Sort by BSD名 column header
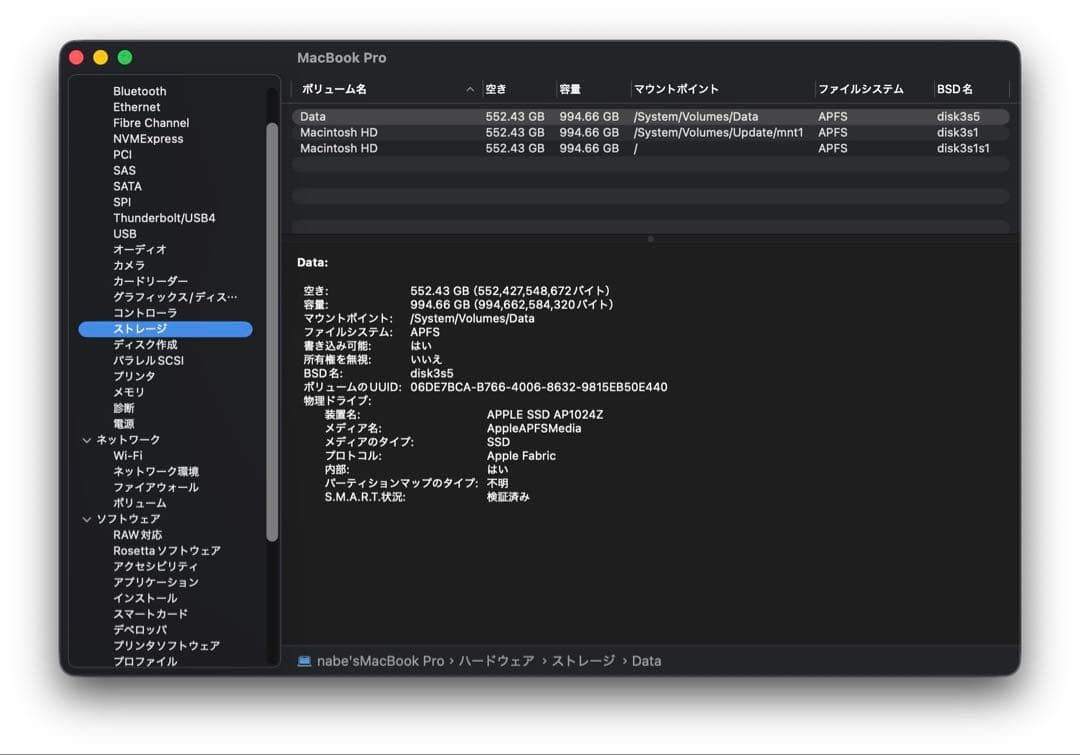Image resolution: width=1080 pixels, height=755 pixels. pos(971,89)
